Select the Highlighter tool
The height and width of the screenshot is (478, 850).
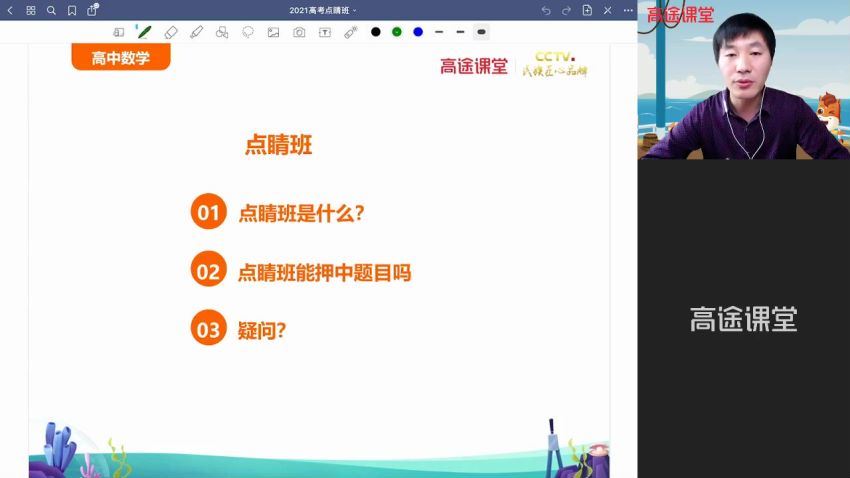(197, 33)
